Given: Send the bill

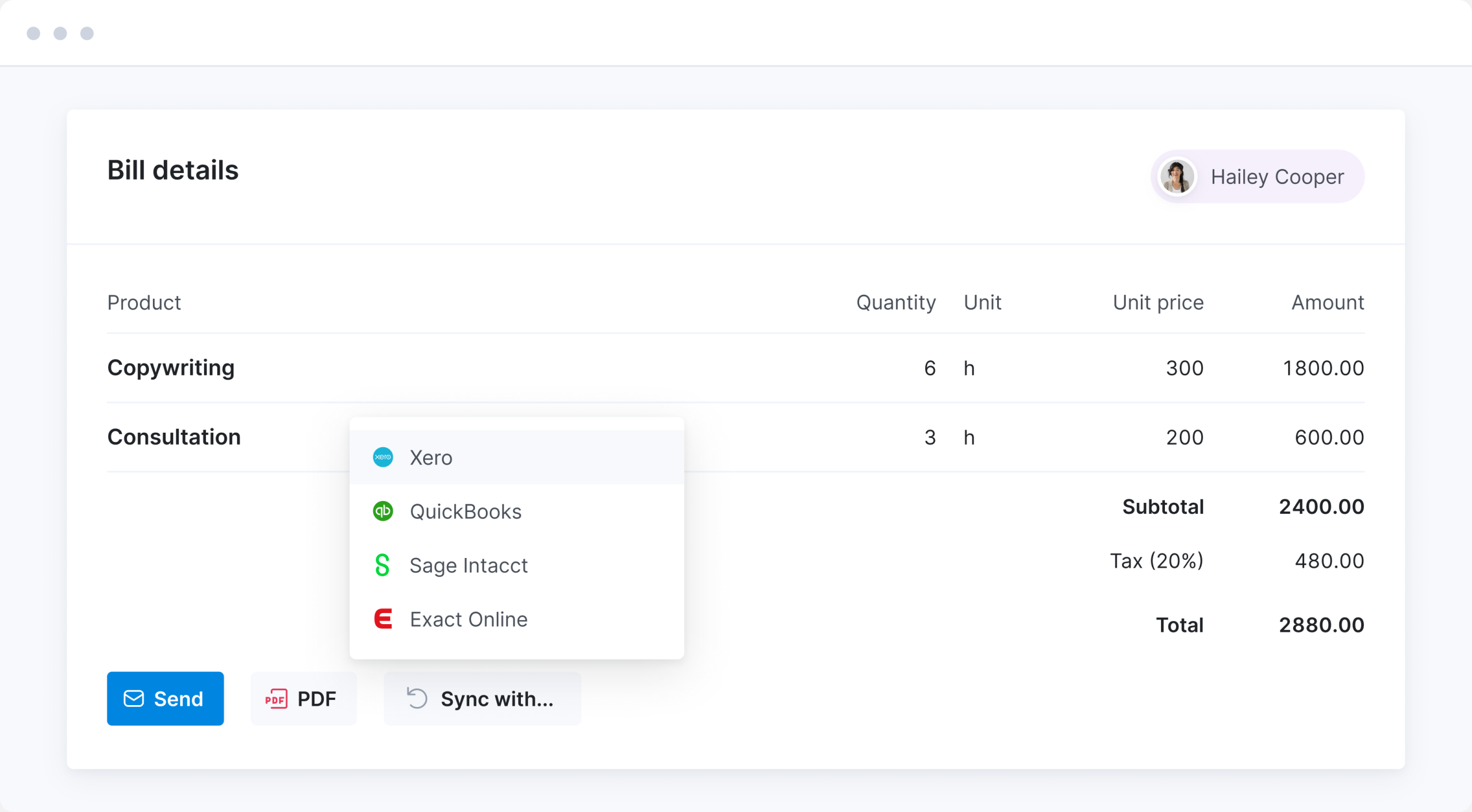Looking at the screenshot, I should pyautogui.click(x=166, y=699).
